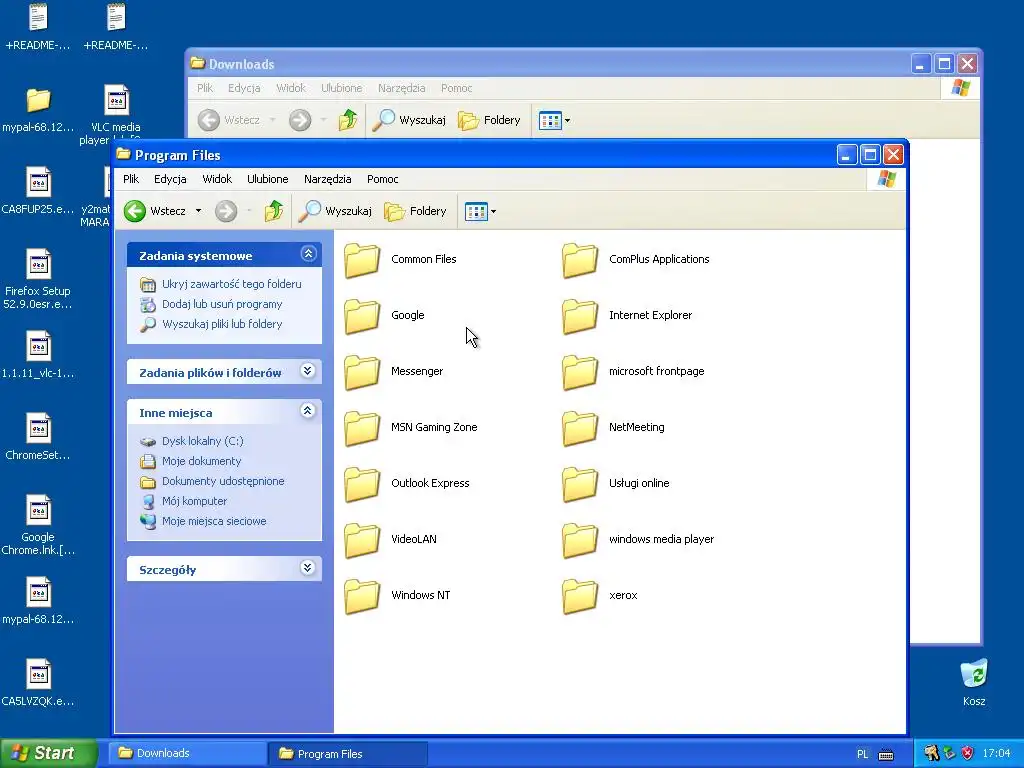Screen dimensions: 1024x768
Task: Toggle Foldery pane in Program Files toolbar
Action: (415, 211)
